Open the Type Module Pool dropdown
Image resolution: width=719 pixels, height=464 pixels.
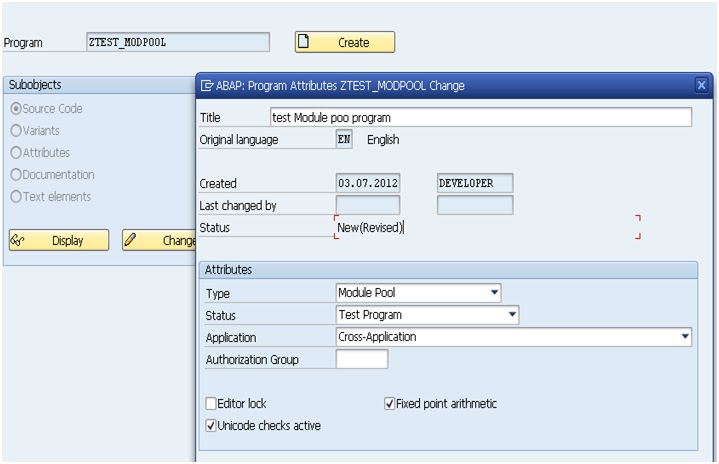(494, 293)
